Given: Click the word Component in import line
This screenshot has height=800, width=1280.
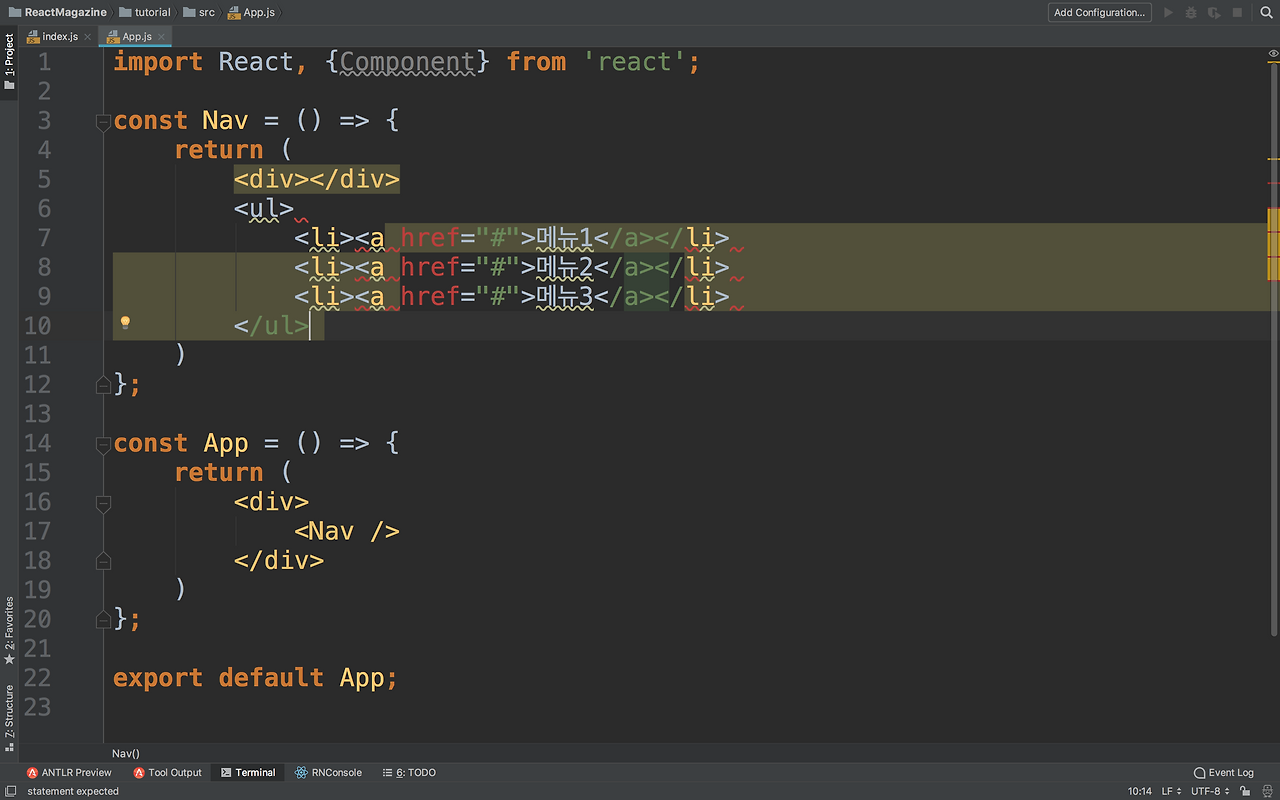Looking at the screenshot, I should point(407,62).
